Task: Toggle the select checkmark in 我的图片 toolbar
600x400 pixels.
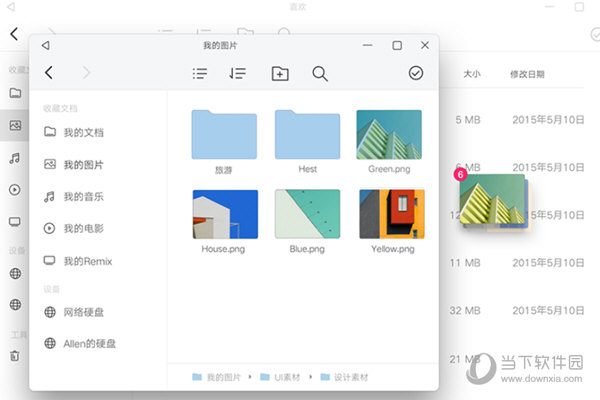Action: click(416, 73)
